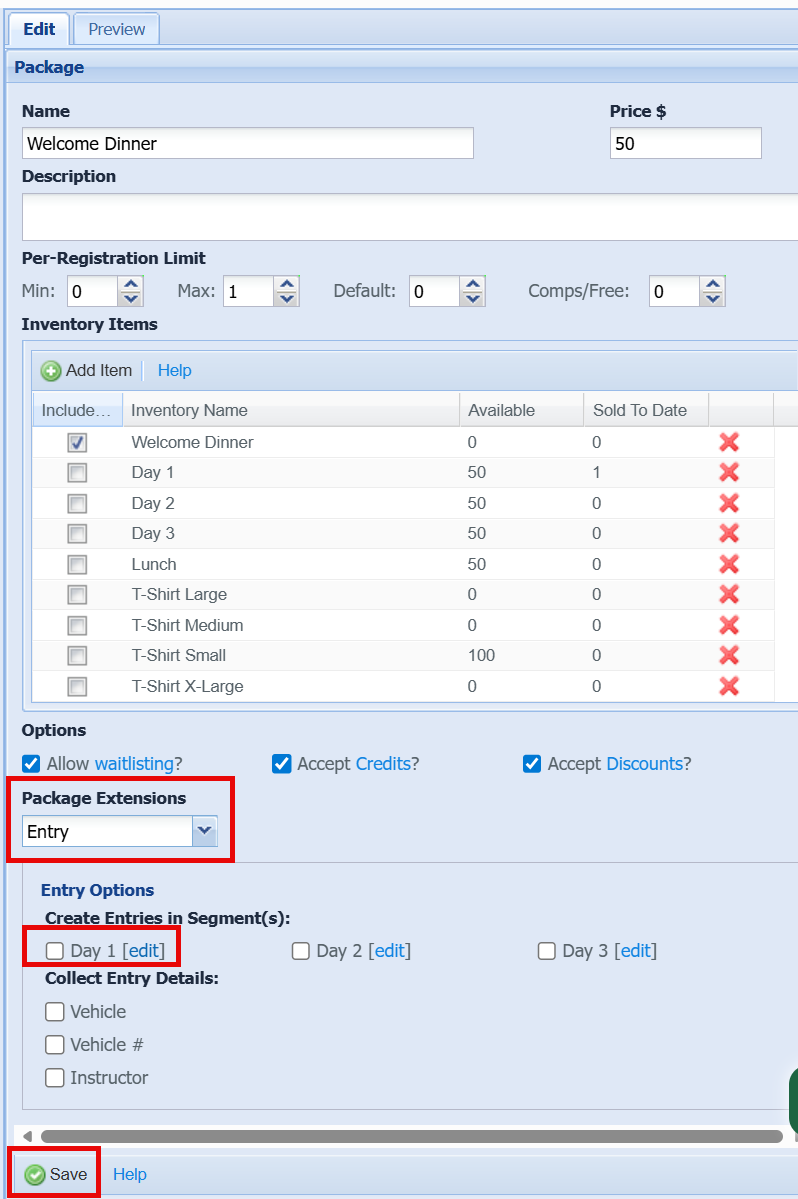Toggle the Allow waitlisting checkbox

click(31, 764)
